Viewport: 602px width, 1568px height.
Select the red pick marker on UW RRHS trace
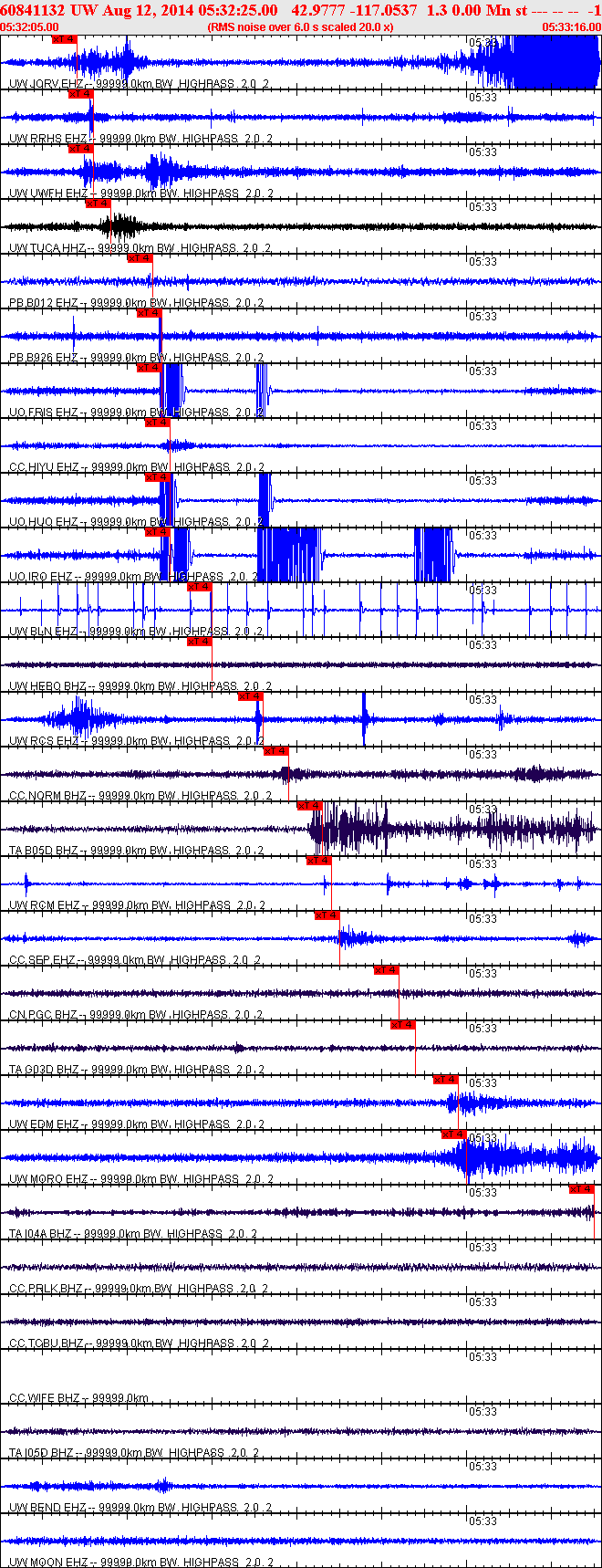[81, 94]
